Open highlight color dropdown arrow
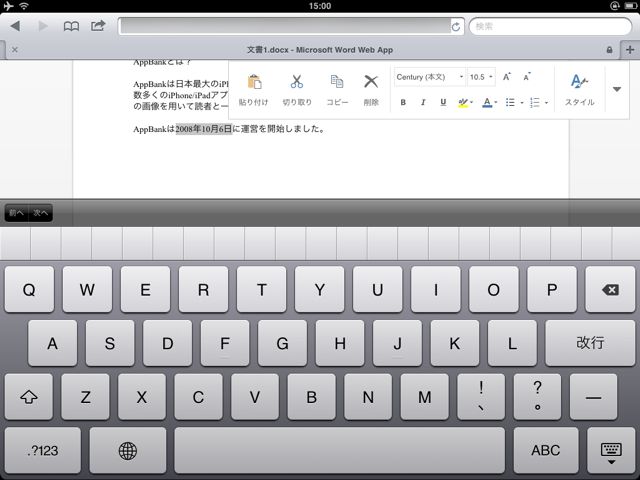Viewport: 640px width, 480px height. 471,102
